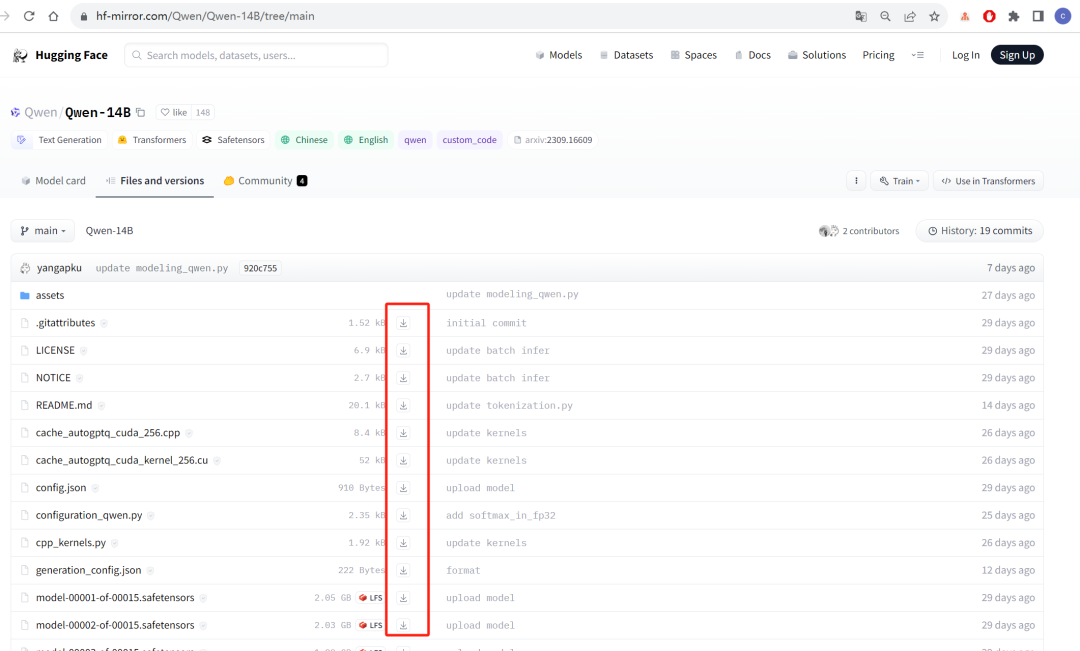Reload the page in browser
This screenshot has width=1080, height=651.
29,16
